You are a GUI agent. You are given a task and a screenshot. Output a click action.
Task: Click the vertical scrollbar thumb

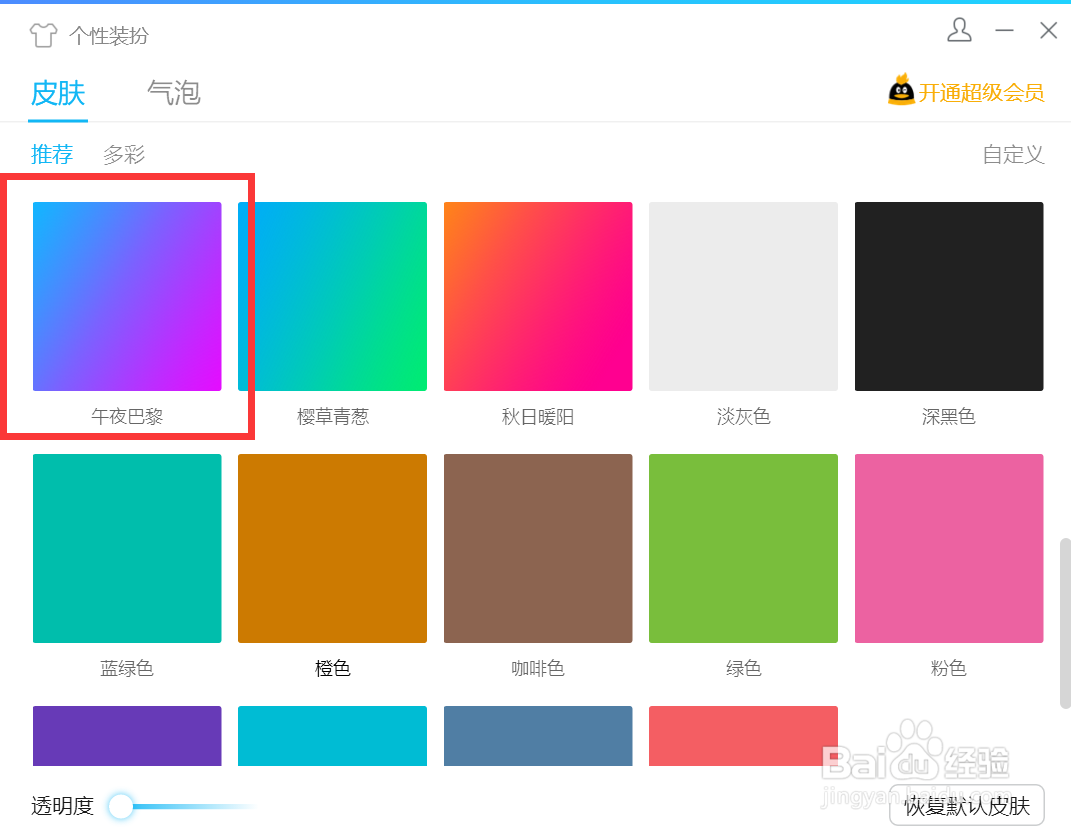pos(1065,623)
